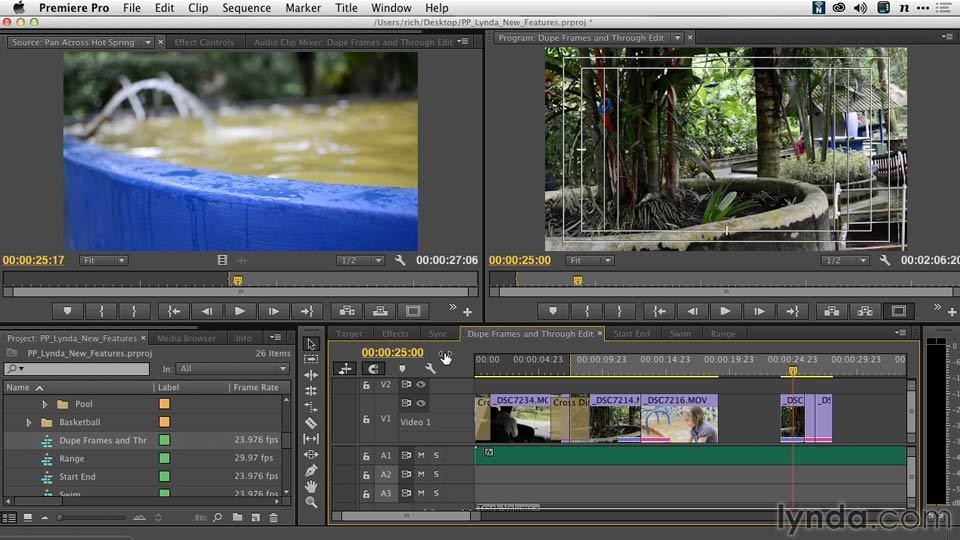Expand the Pool bin

click(x=45, y=404)
